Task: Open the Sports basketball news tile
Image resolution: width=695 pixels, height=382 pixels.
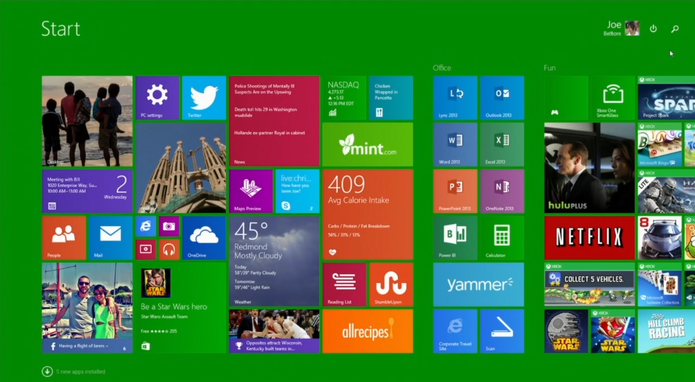Action: tap(274, 331)
